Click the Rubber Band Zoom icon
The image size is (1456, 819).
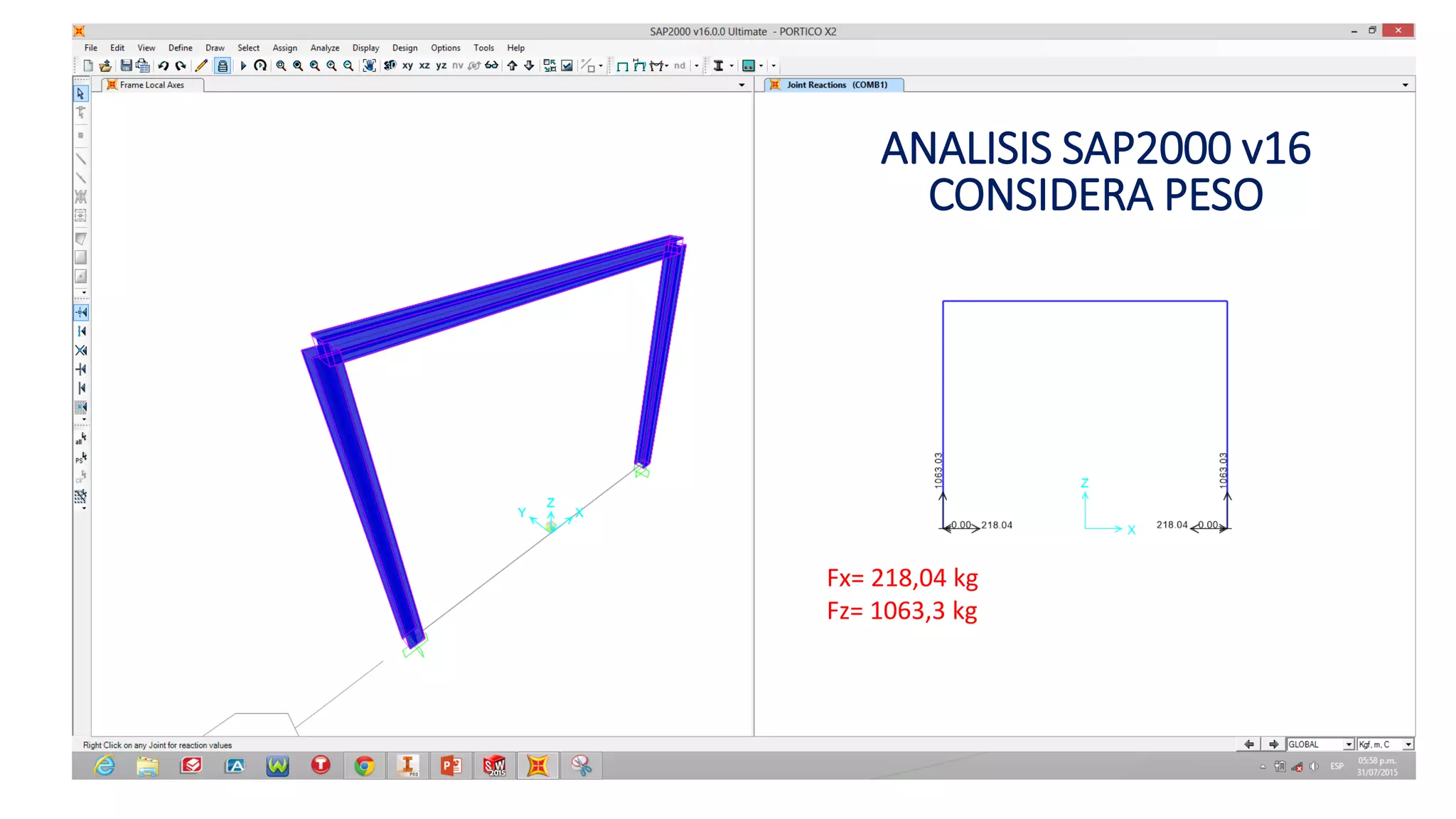(x=281, y=65)
